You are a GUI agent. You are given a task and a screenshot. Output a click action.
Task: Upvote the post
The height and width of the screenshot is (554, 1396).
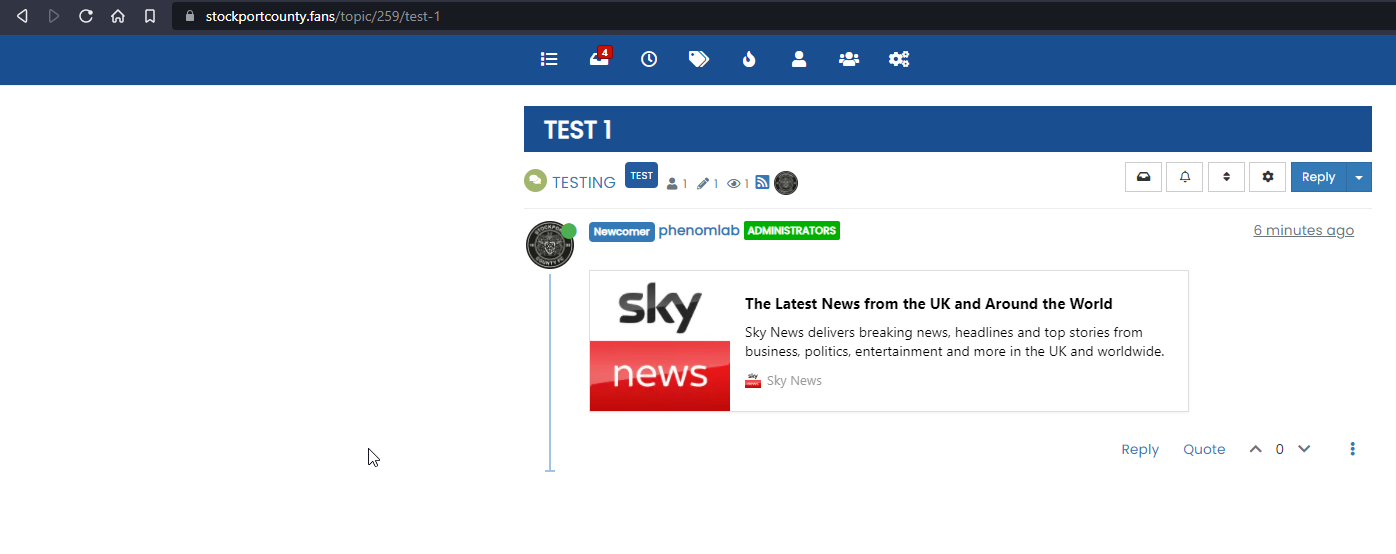(x=1255, y=449)
